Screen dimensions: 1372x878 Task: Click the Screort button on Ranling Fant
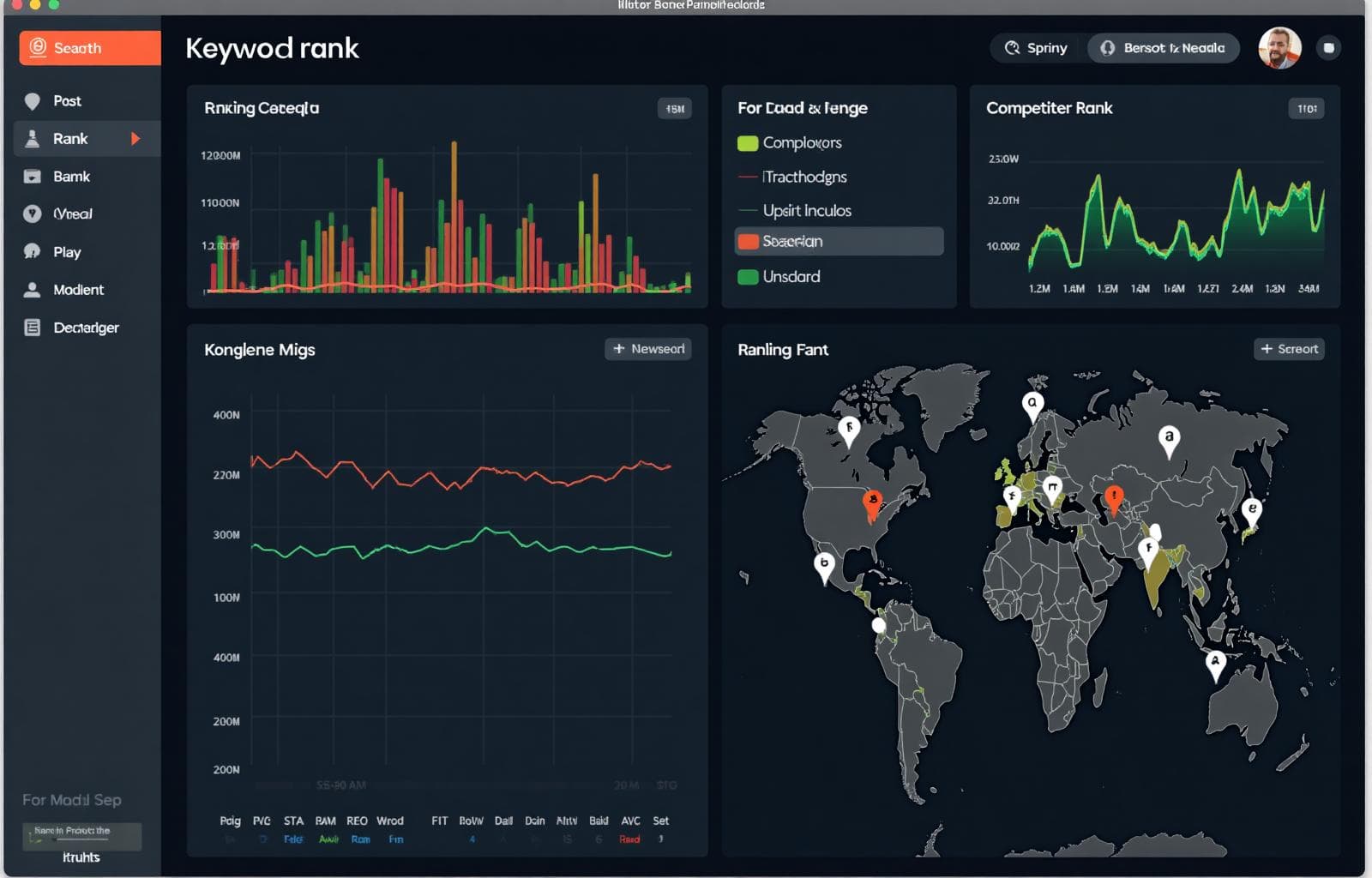click(x=1289, y=349)
